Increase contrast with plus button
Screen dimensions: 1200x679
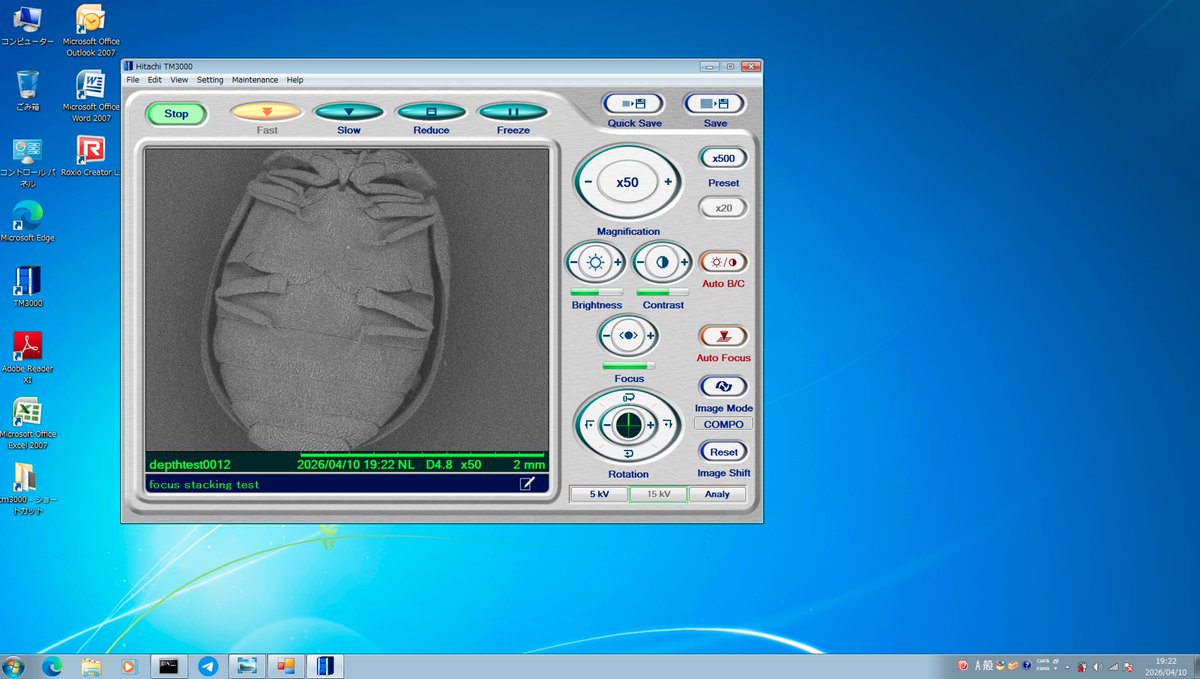tap(685, 263)
